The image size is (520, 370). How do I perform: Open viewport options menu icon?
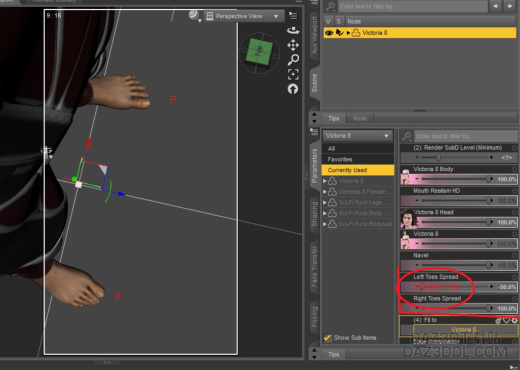(293, 15)
